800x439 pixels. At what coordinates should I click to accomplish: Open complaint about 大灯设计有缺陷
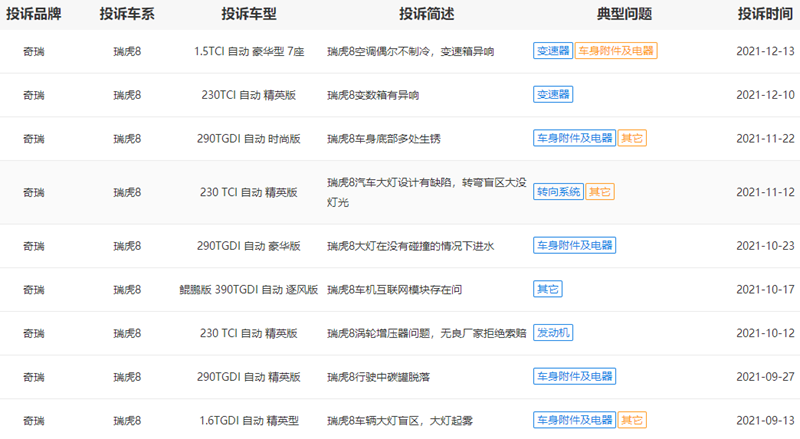coord(427,192)
